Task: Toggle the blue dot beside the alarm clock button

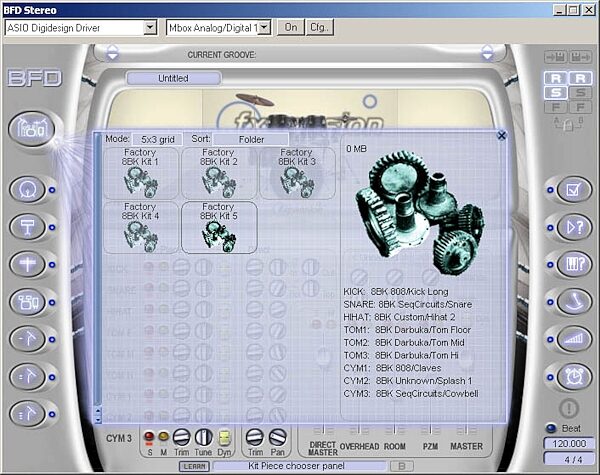Action: tap(550, 377)
